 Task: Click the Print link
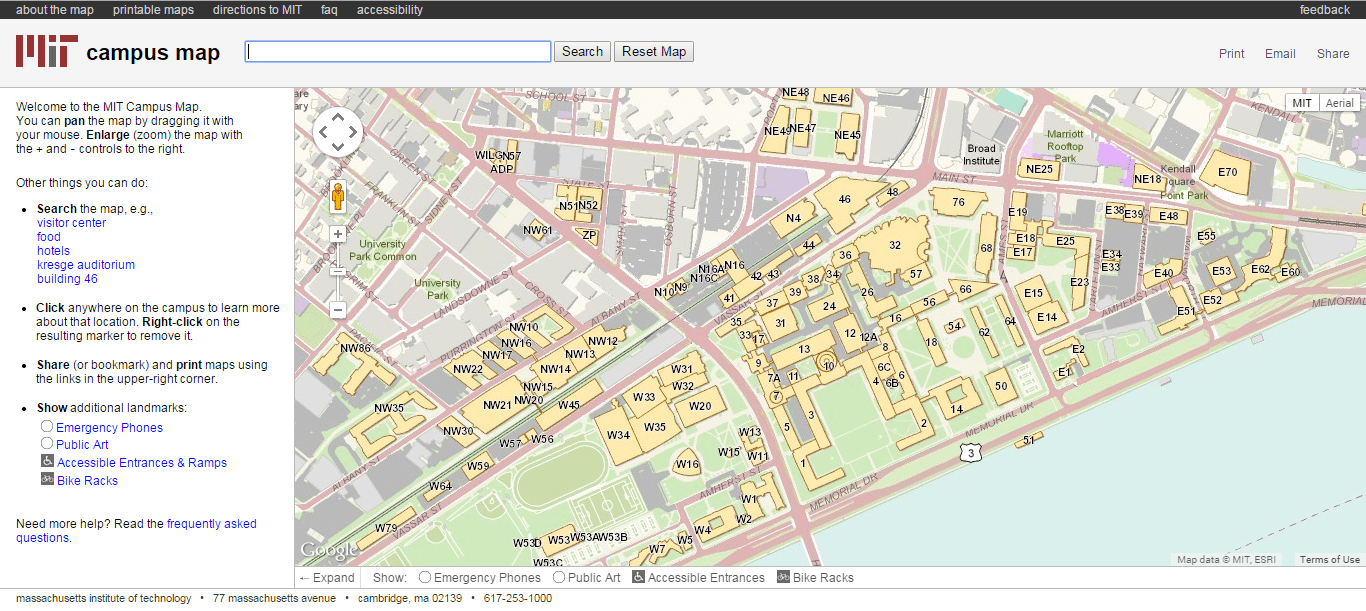click(x=1232, y=54)
